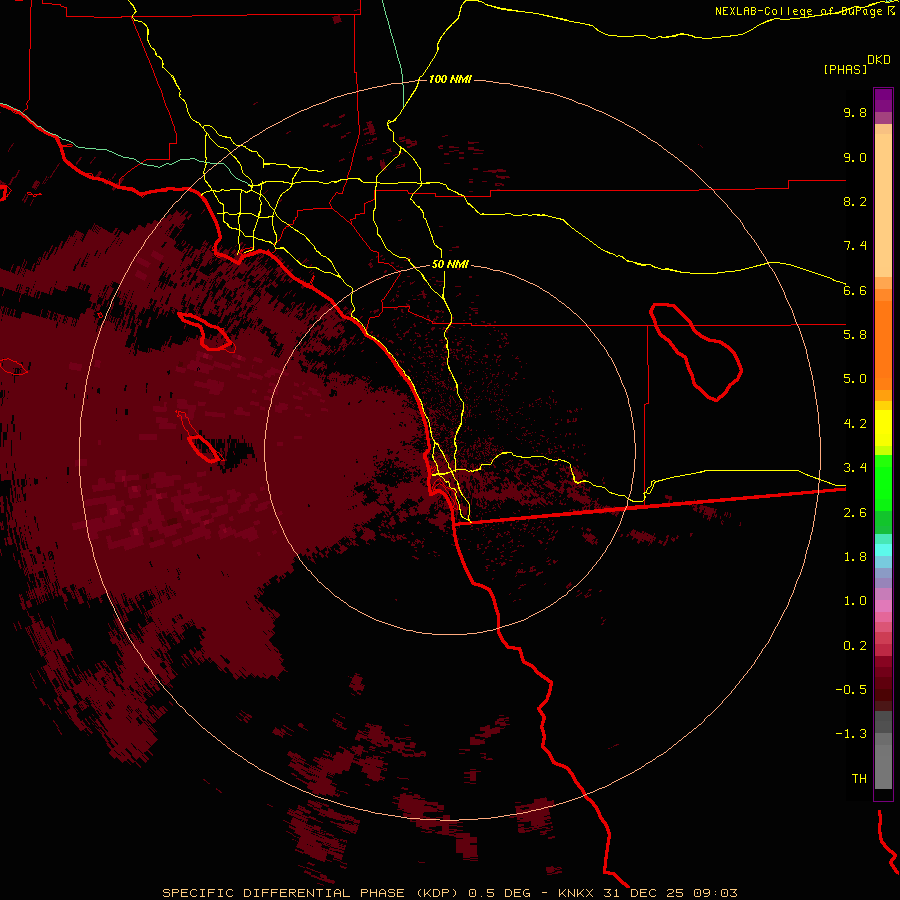Image resolution: width=900 pixels, height=900 pixels.
Task: Click the 1.0 scale value
Action: click(855, 601)
